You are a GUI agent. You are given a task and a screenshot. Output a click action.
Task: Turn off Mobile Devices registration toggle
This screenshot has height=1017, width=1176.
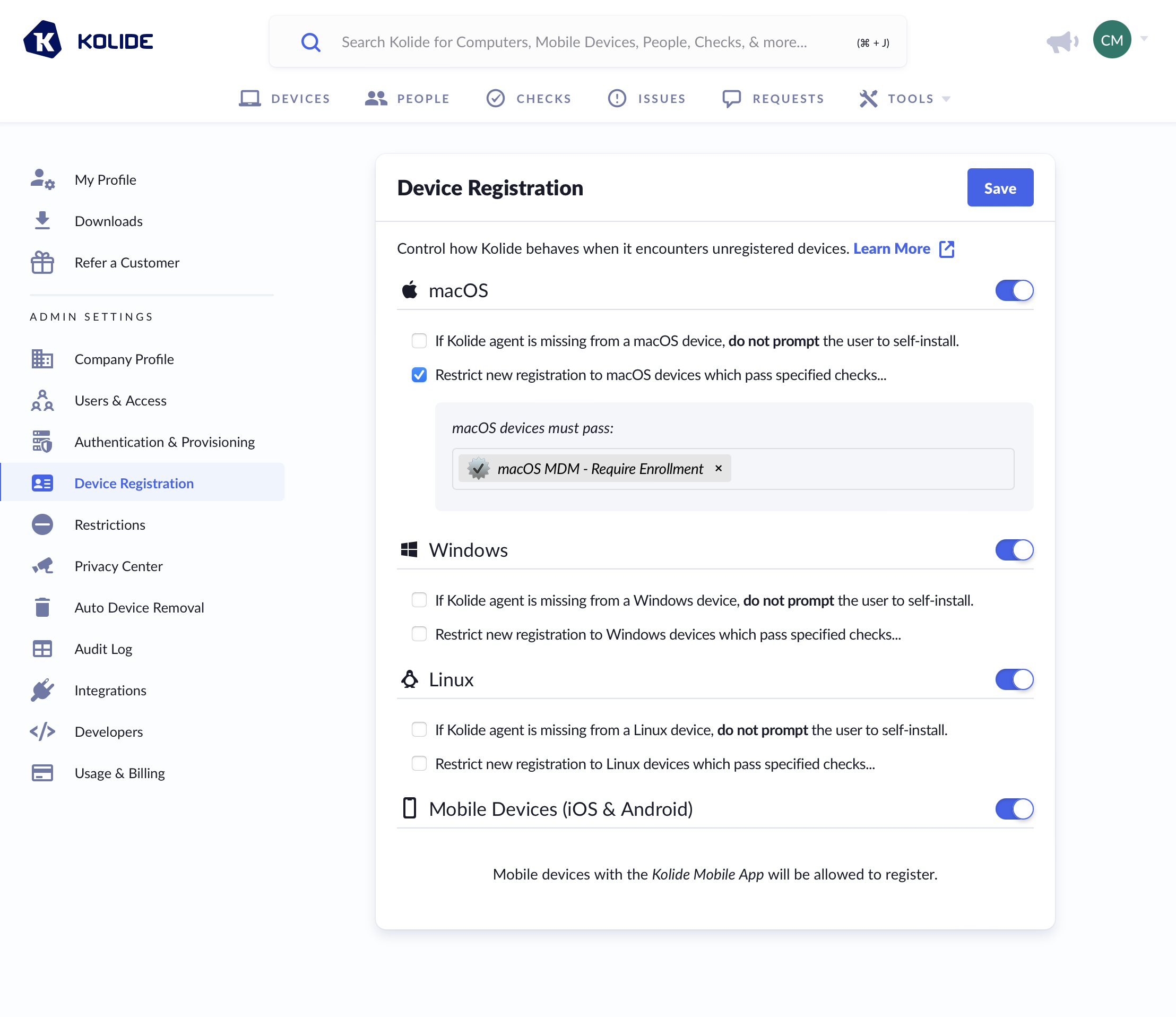click(1014, 808)
